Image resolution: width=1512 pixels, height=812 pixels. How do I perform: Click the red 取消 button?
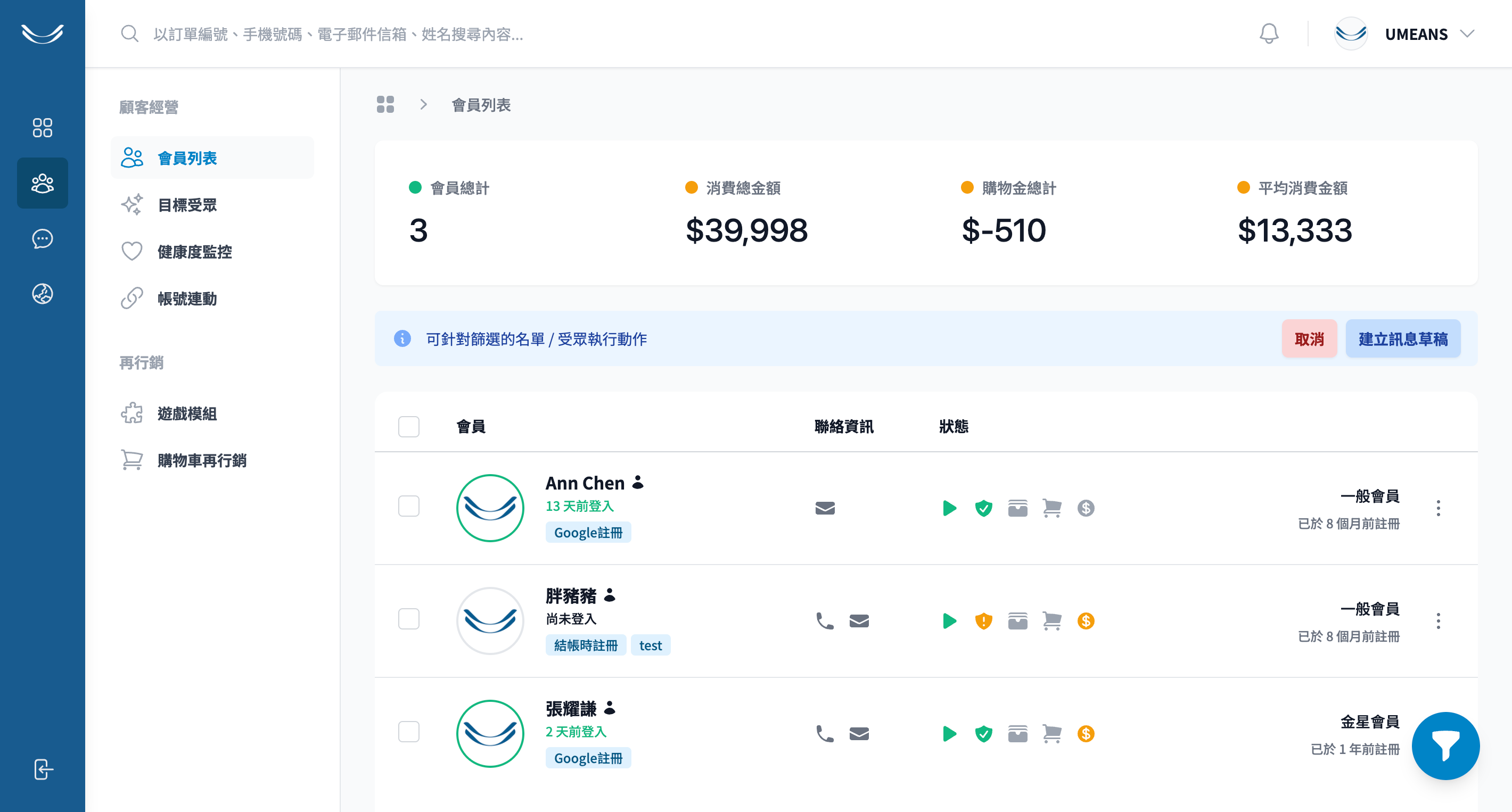(x=1309, y=338)
